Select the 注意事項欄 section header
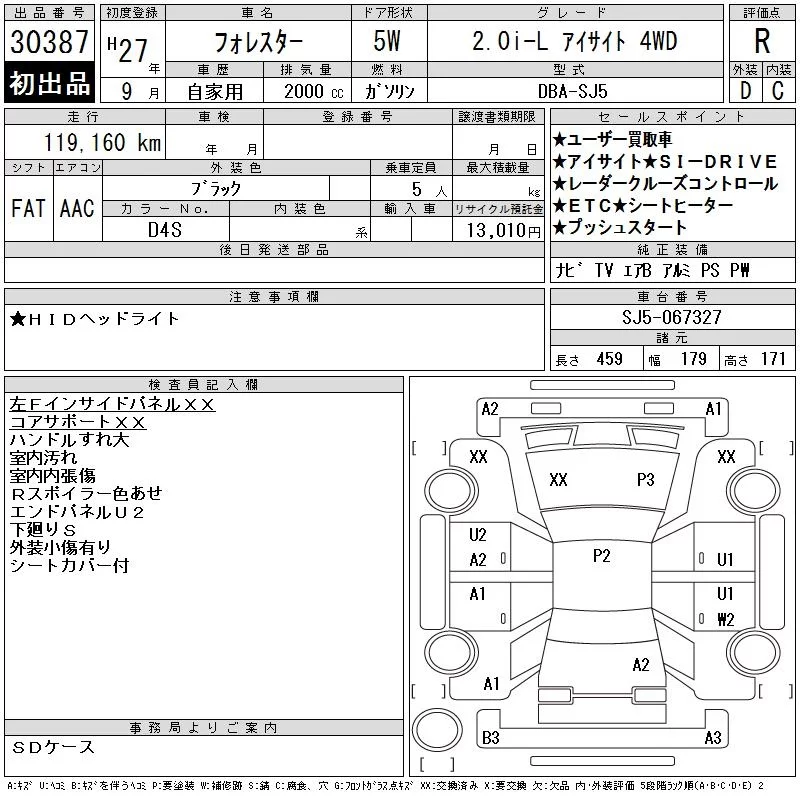 pyautogui.click(x=274, y=296)
